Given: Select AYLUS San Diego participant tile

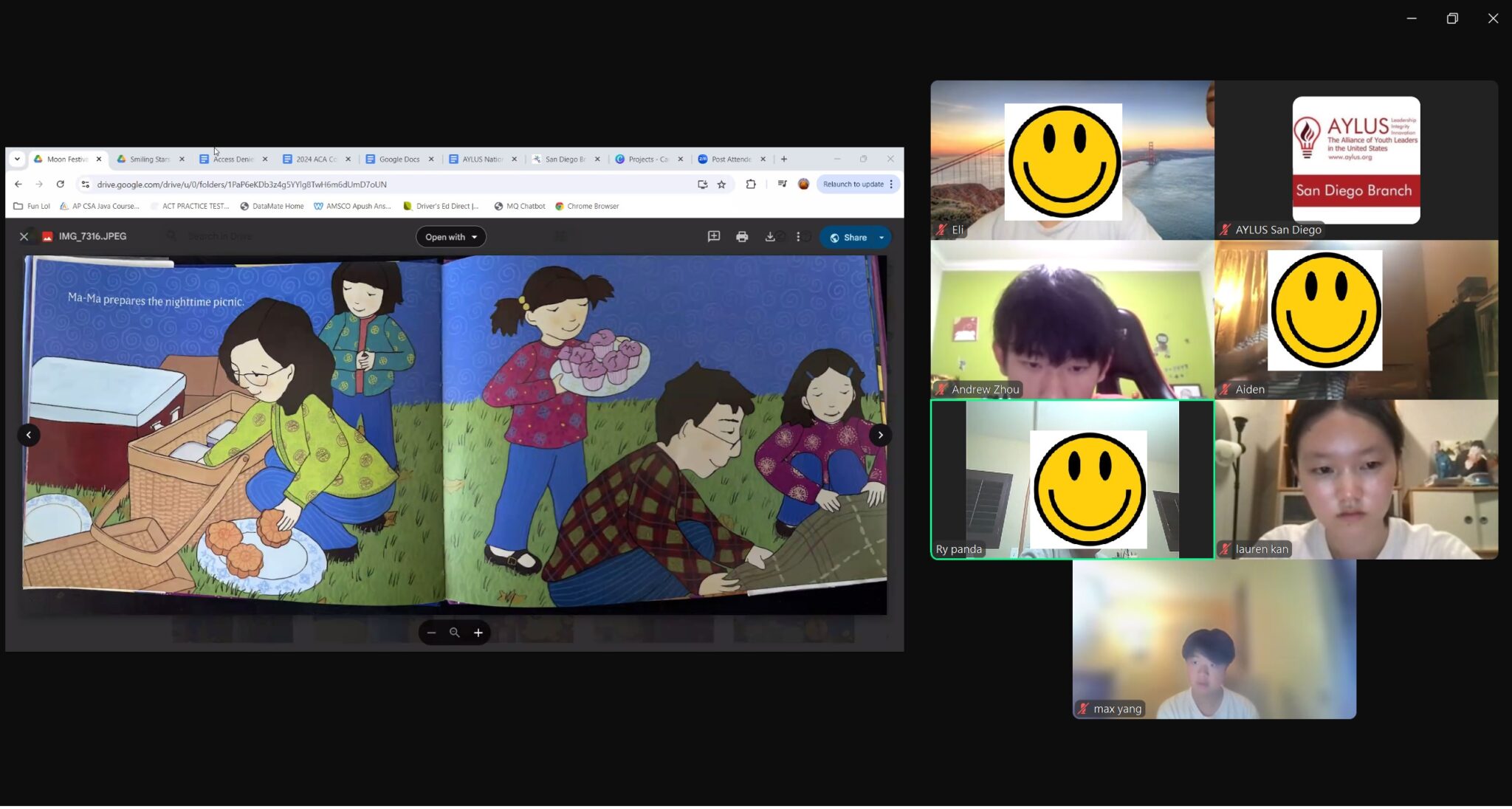Looking at the screenshot, I should [x=1356, y=160].
